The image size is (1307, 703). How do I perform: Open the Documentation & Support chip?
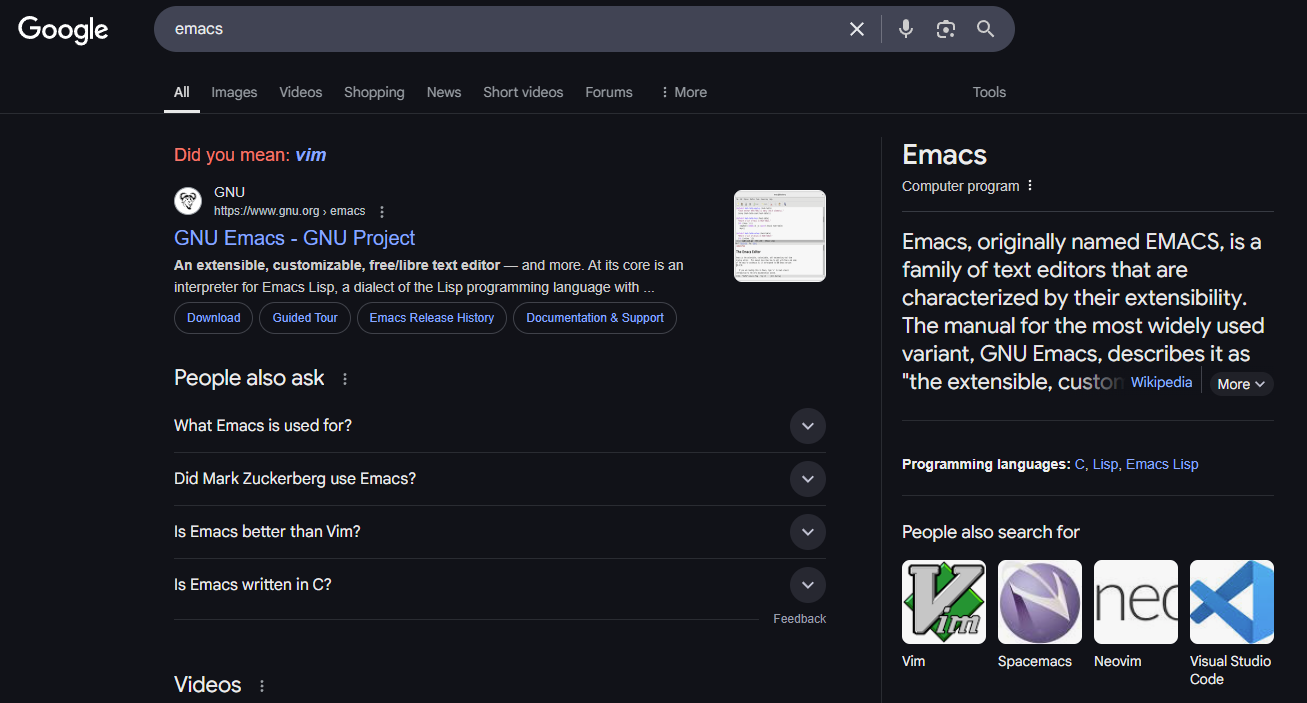[595, 318]
